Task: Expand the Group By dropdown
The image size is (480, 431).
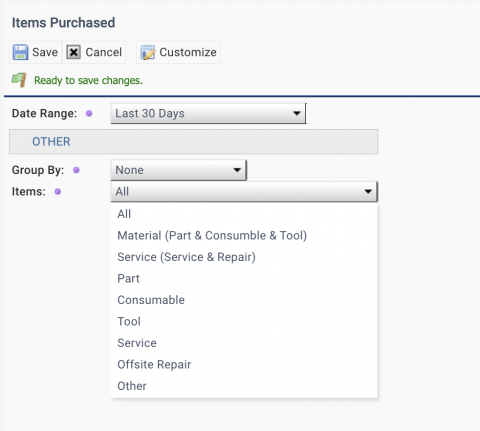Action: 179,170
